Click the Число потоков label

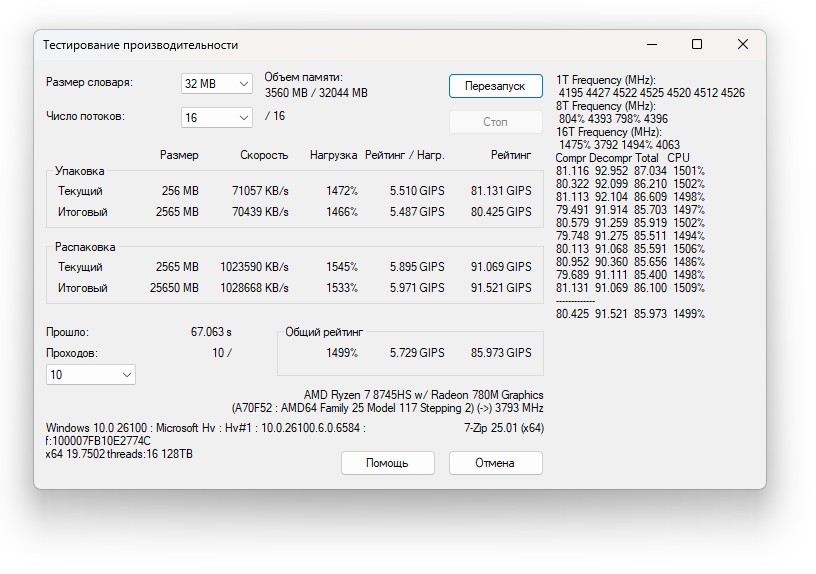point(85,116)
